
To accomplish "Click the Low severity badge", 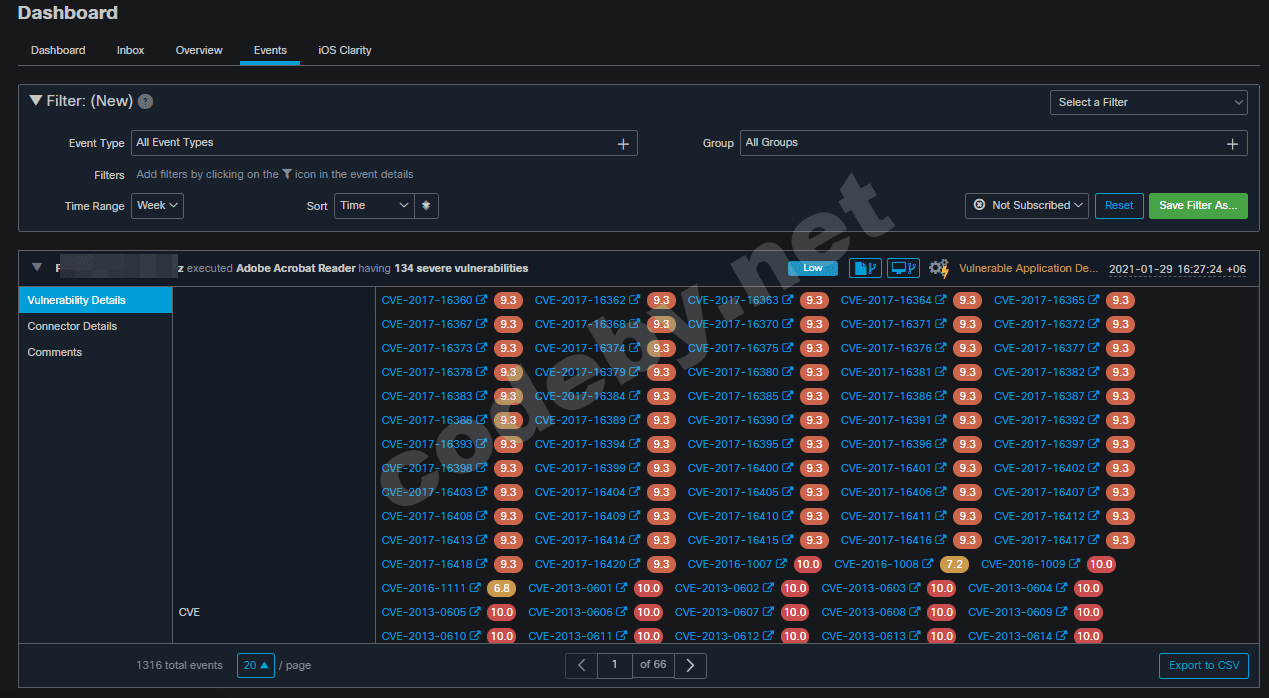I will (x=812, y=268).
